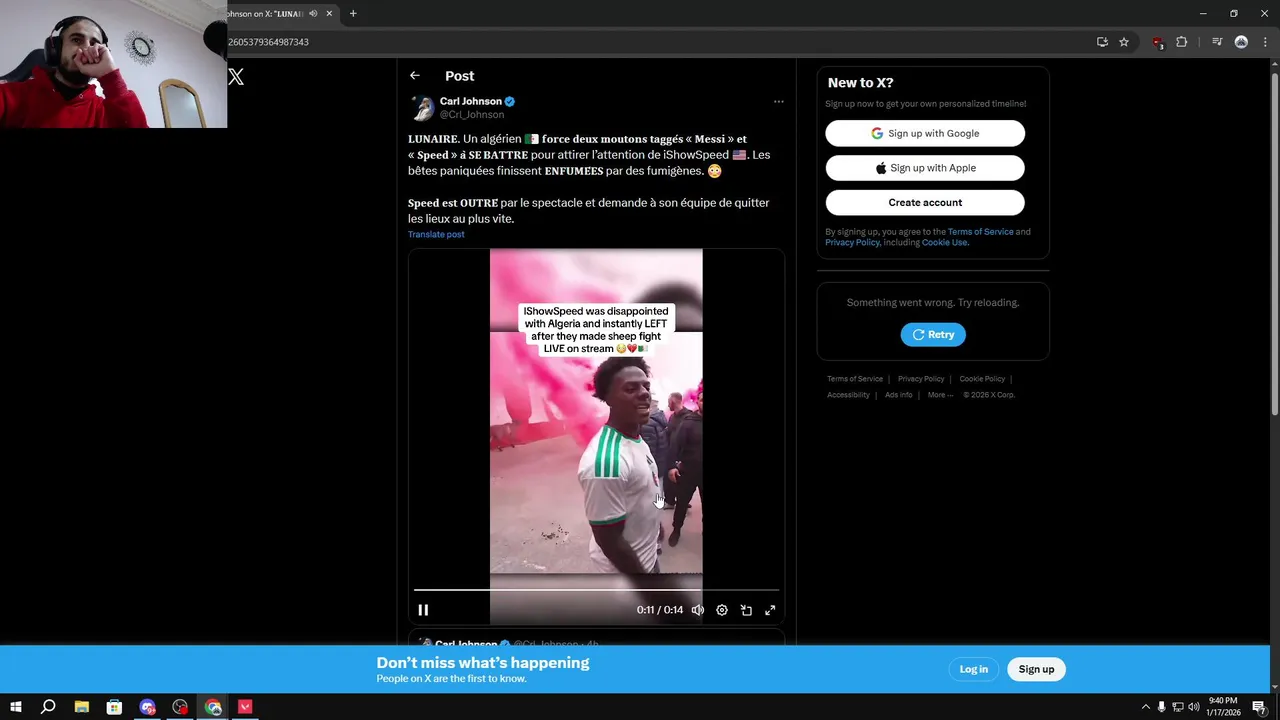Install the app via the address bar icon

coord(1102,42)
